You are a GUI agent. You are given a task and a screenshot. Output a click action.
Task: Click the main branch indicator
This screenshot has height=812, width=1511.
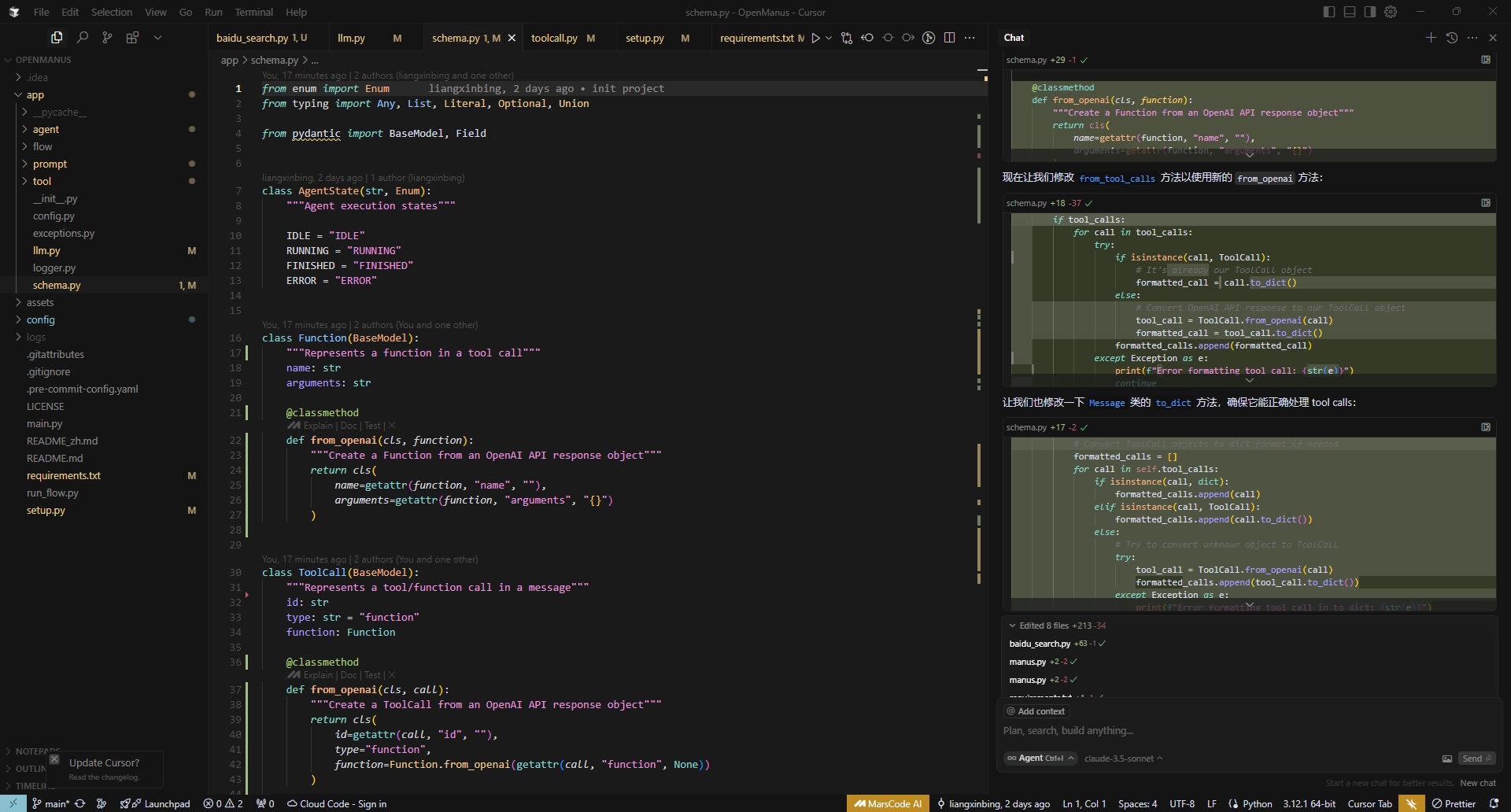[51, 803]
